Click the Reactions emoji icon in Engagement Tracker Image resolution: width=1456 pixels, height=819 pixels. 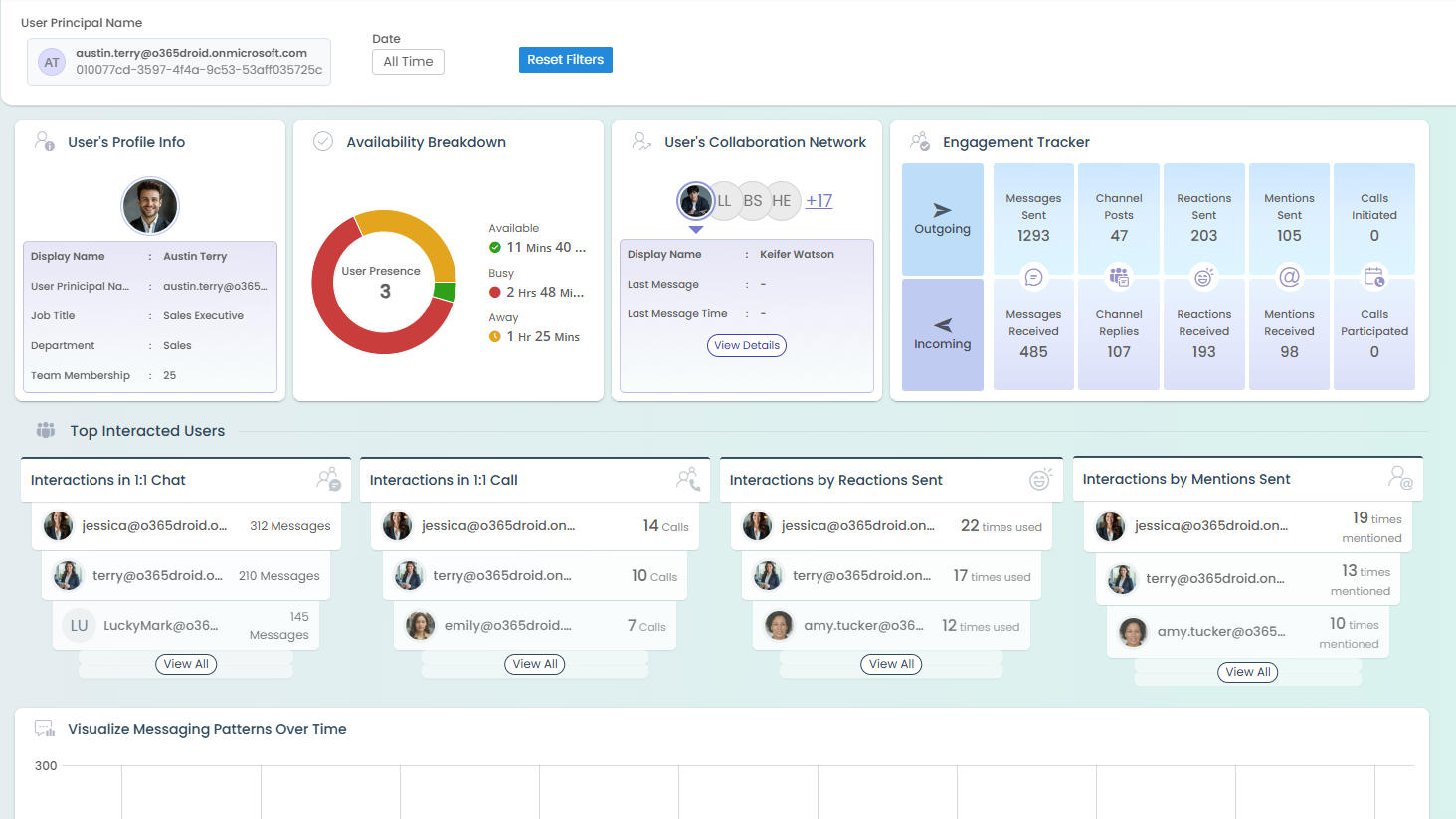[1204, 277]
